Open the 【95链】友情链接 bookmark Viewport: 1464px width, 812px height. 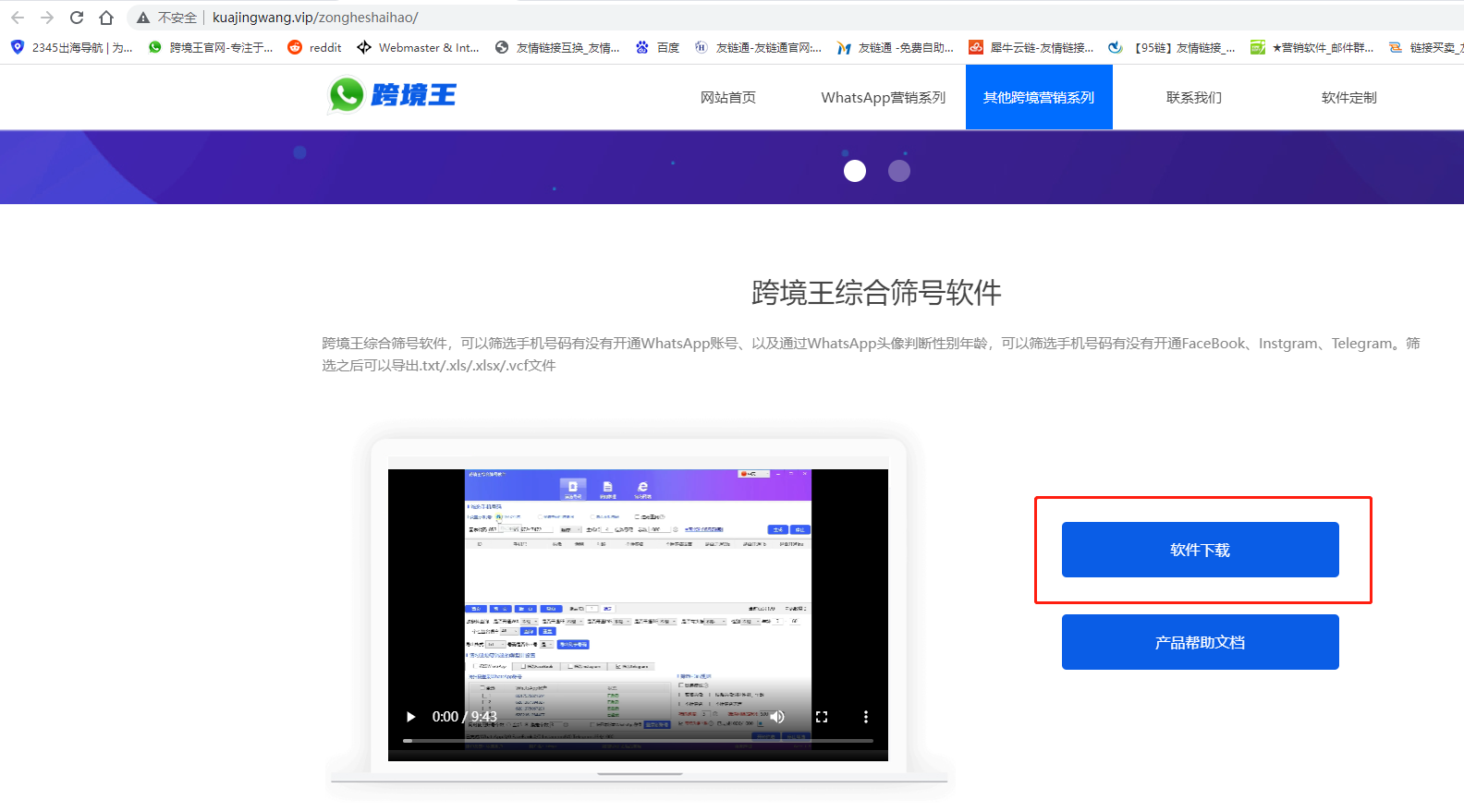[x=1171, y=47]
